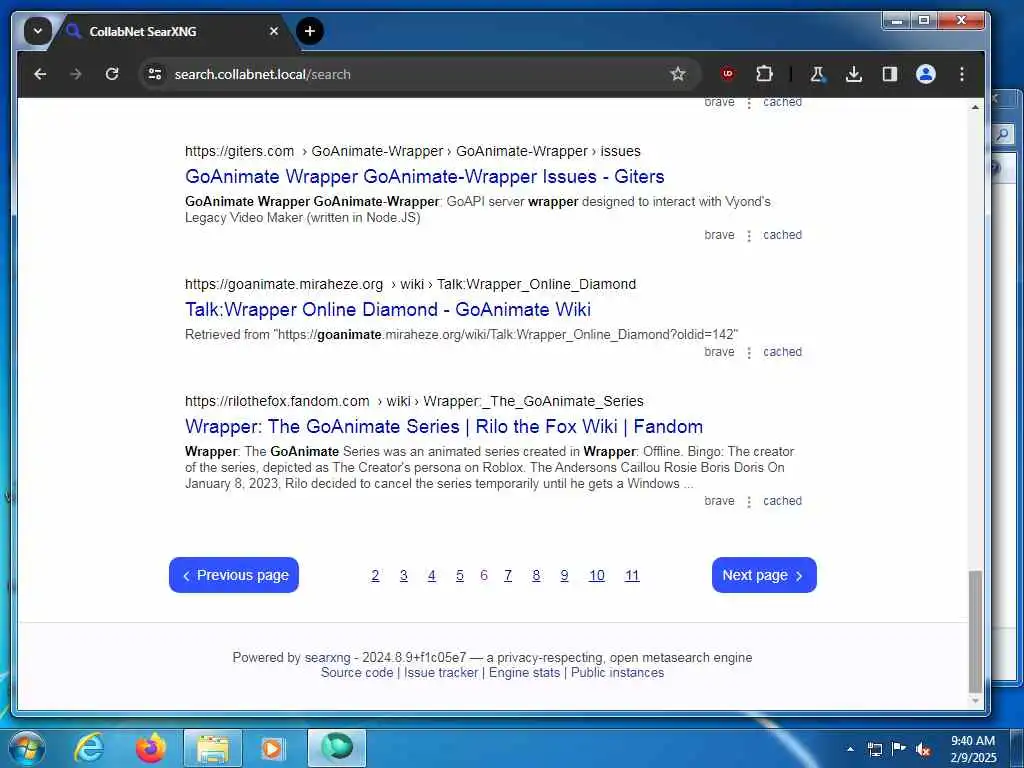The width and height of the screenshot is (1024, 768).
Task: Open the Public instances footer link
Action: 617,673
